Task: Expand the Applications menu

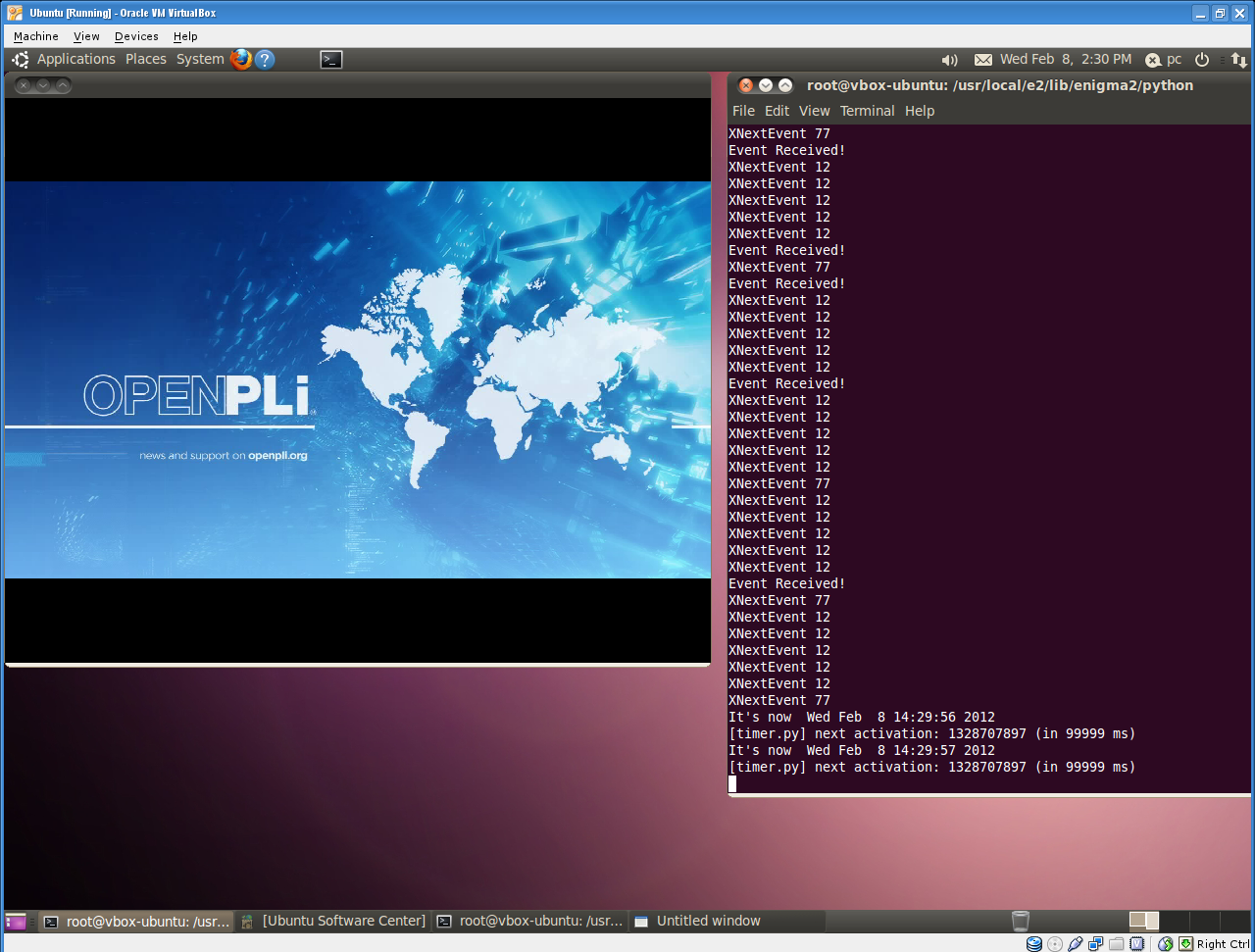Action: 76,60
